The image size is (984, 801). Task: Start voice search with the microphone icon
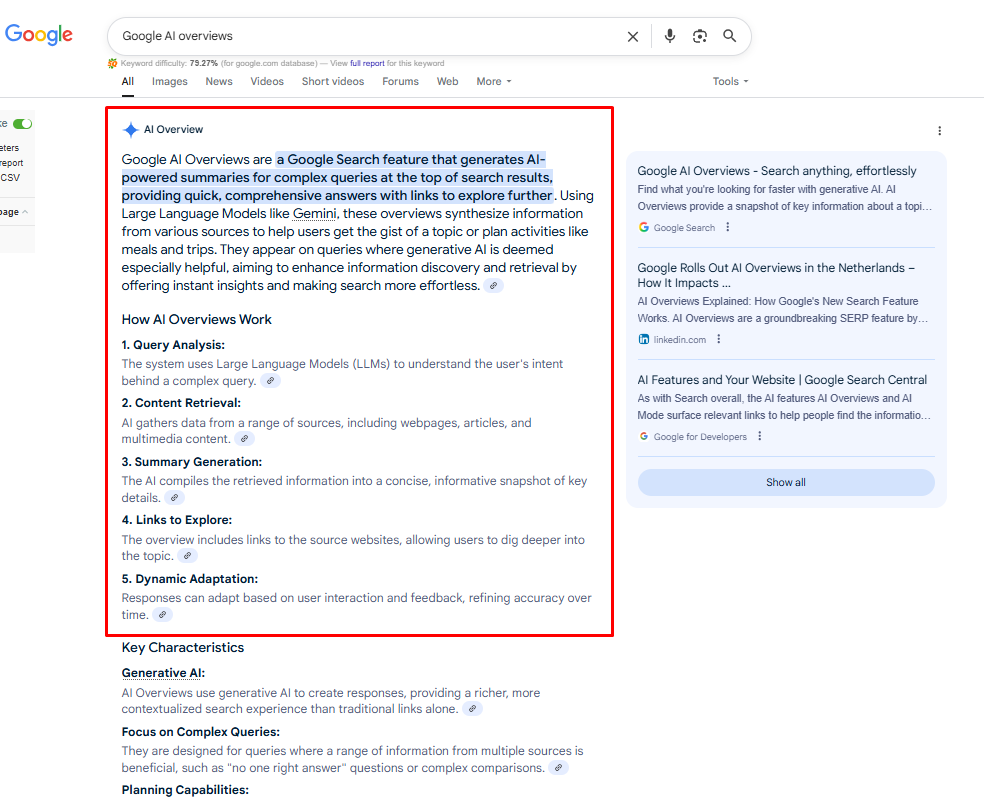click(670, 37)
